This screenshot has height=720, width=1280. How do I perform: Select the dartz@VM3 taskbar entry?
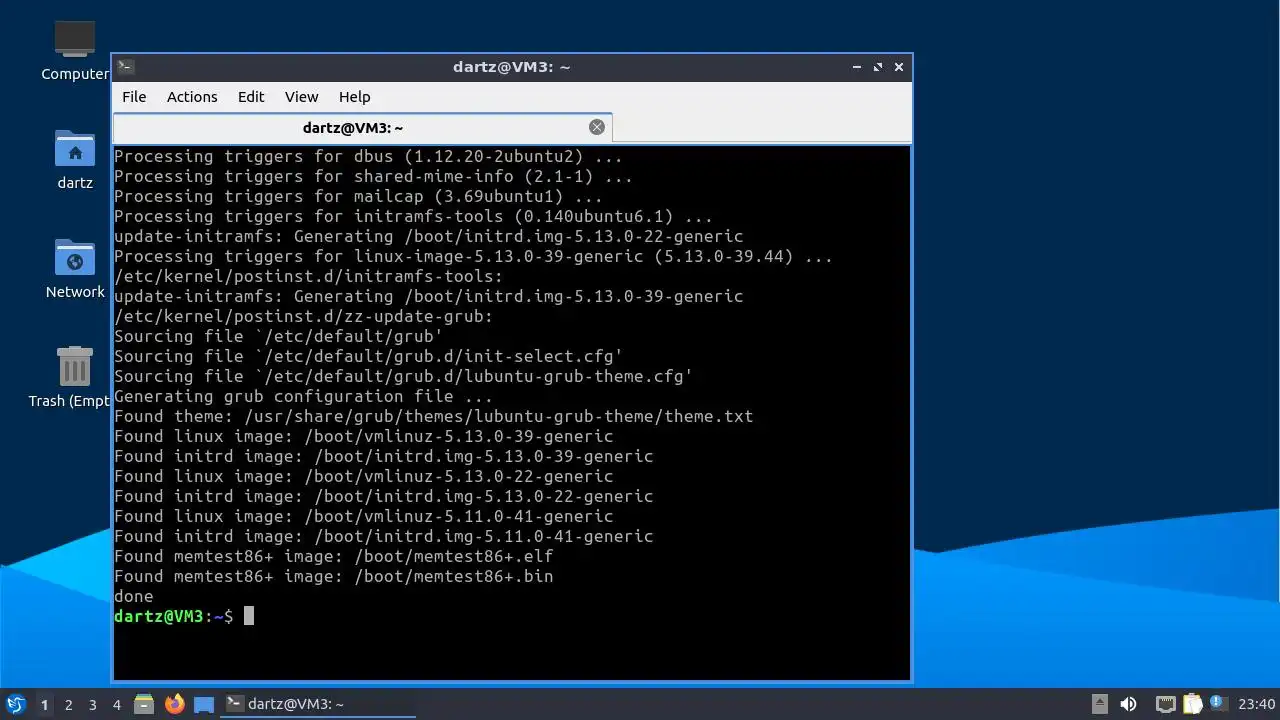[x=318, y=704]
